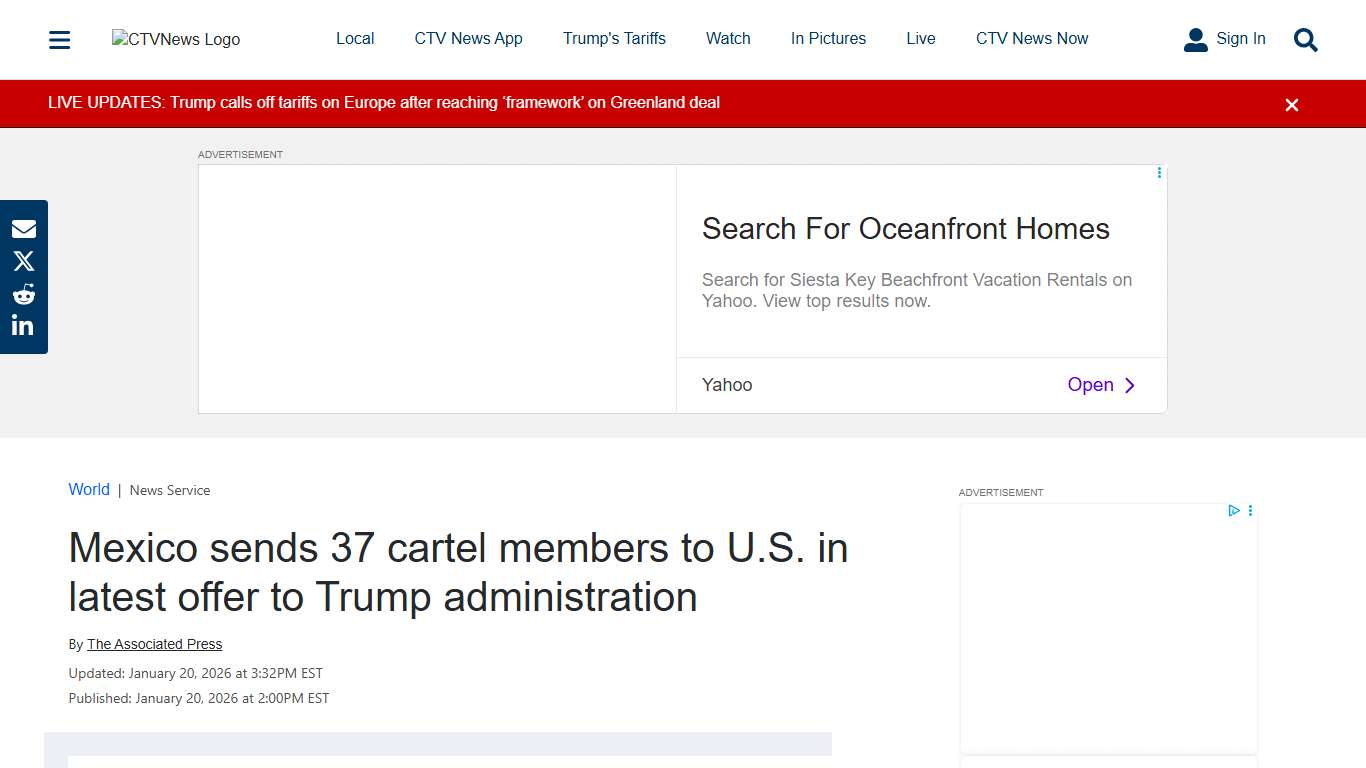The height and width of the screenshot is (768, 1366).
Task: Open the hamburger navigation menu
Action: (x=59, y=39)
